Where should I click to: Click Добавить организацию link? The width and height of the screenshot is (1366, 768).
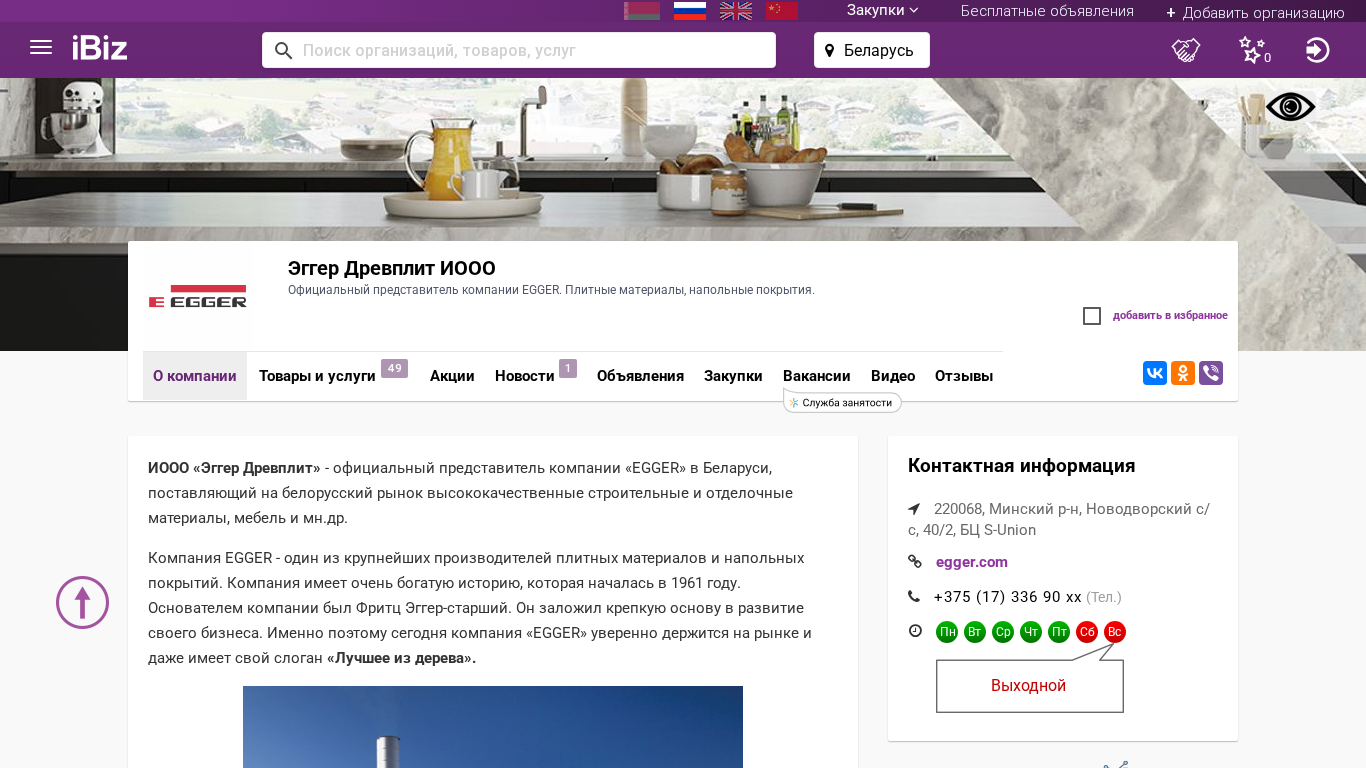pos(1255,12)
